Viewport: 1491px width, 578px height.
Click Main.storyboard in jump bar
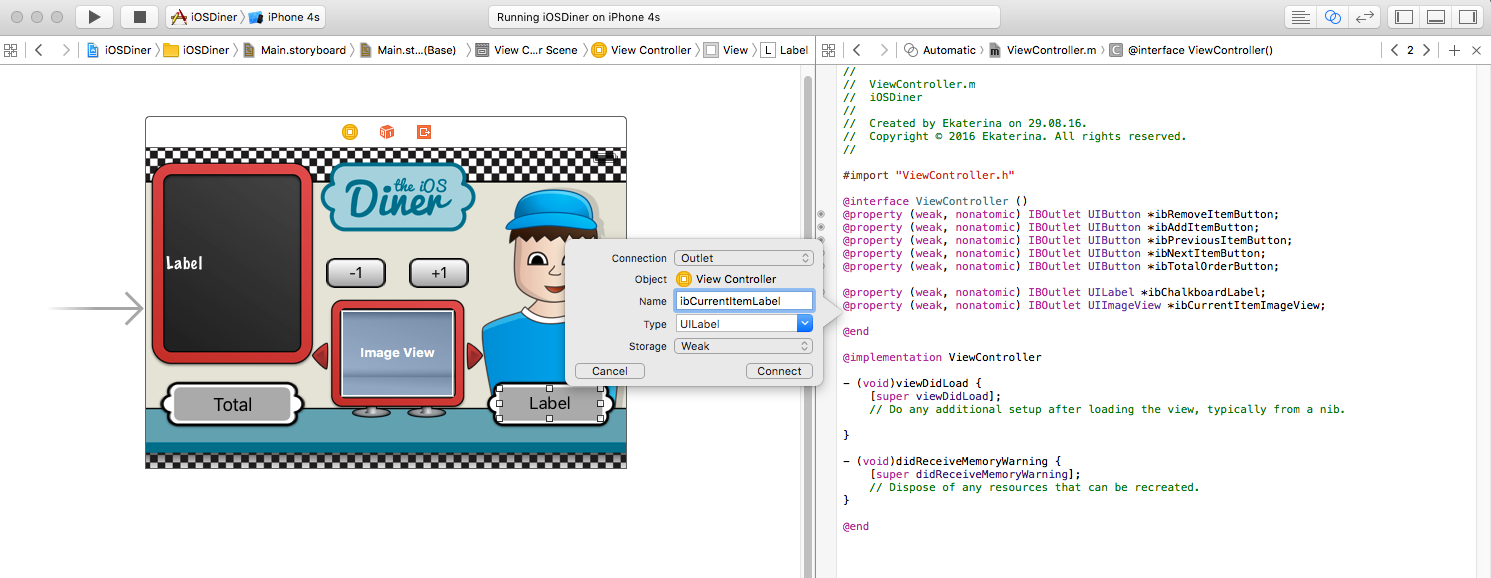tap(294, 50)
